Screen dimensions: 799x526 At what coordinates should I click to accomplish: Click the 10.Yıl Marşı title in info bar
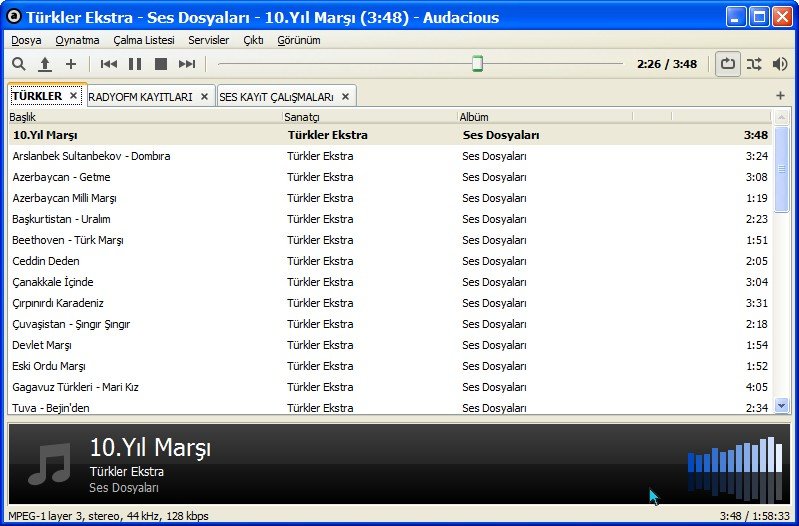point(150,448)
